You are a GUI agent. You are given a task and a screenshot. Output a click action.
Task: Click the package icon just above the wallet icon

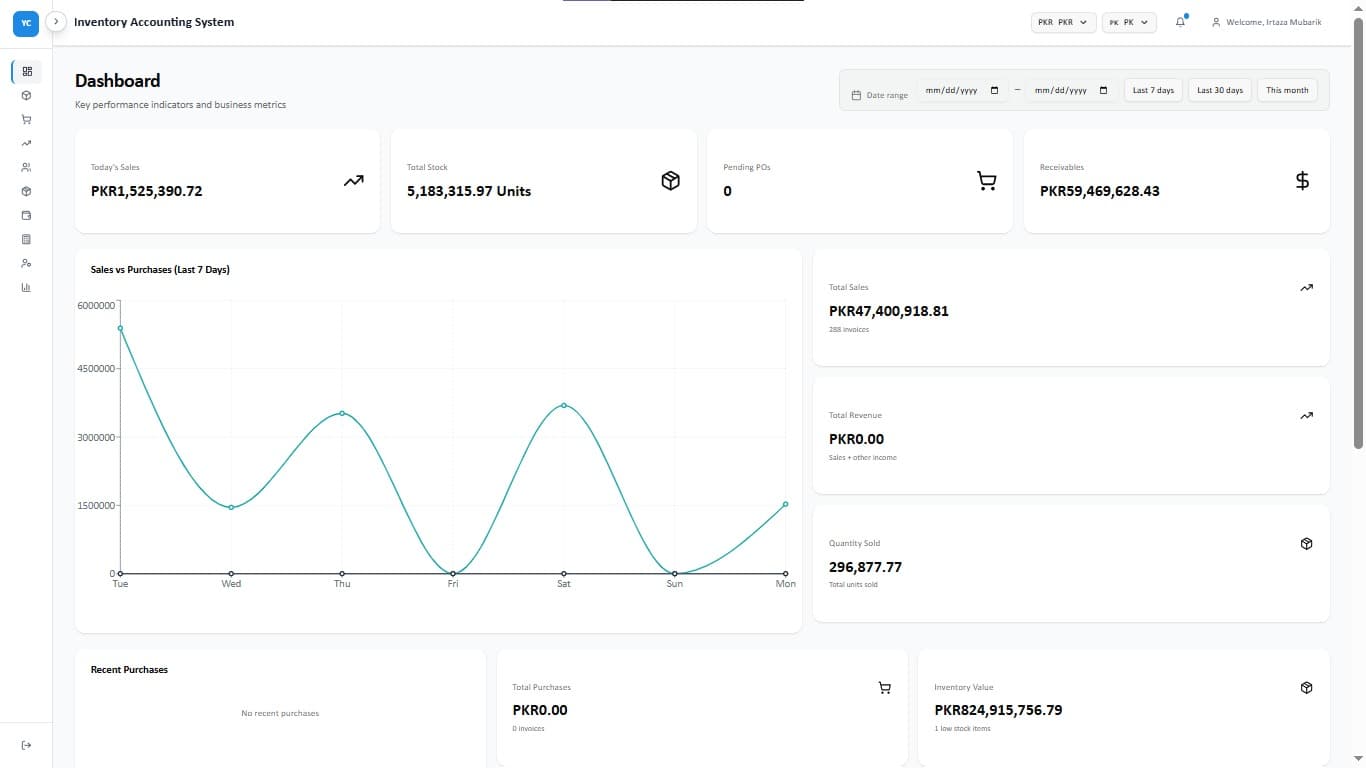(27, 191)
